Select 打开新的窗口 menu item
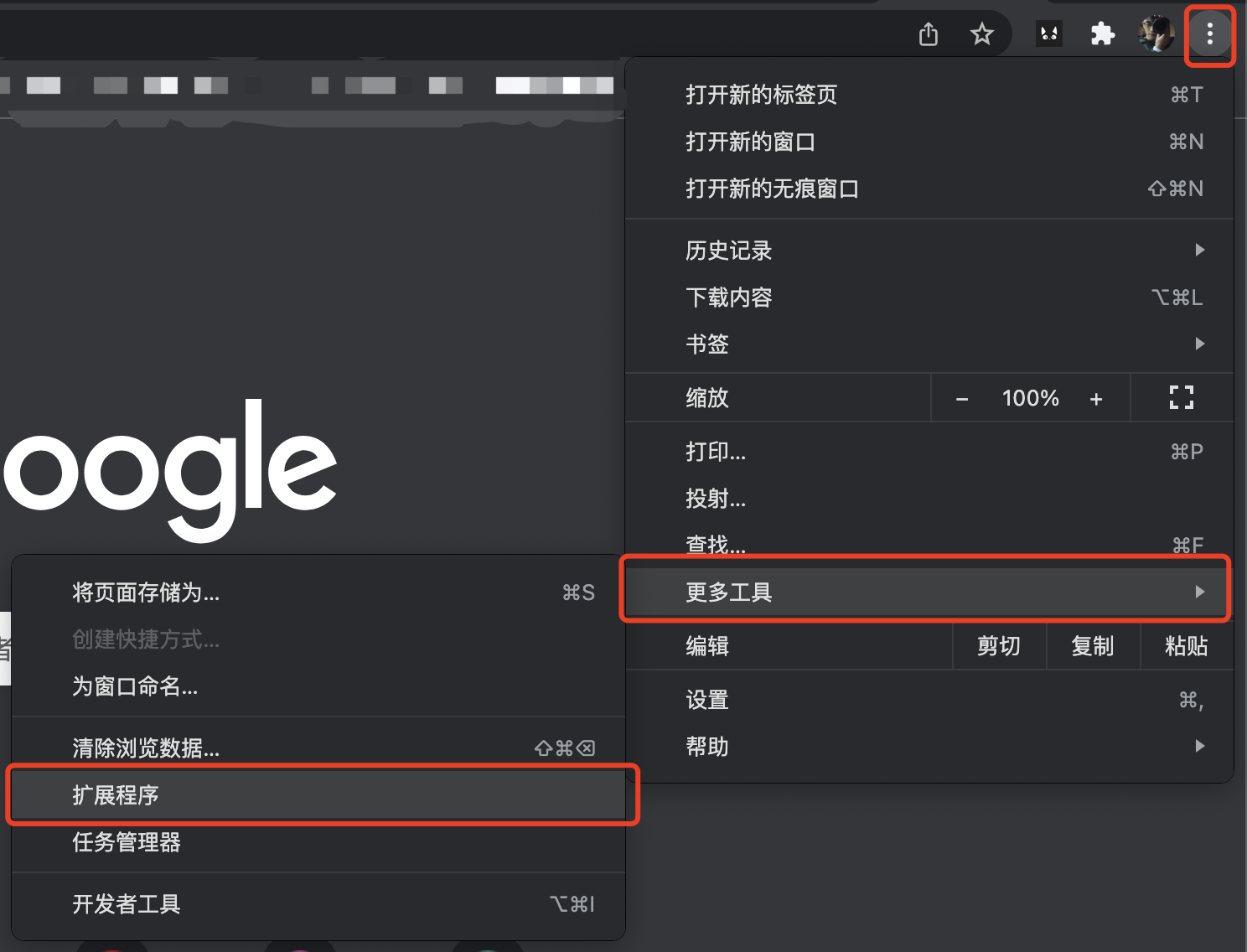 click(x=929, y=142)
